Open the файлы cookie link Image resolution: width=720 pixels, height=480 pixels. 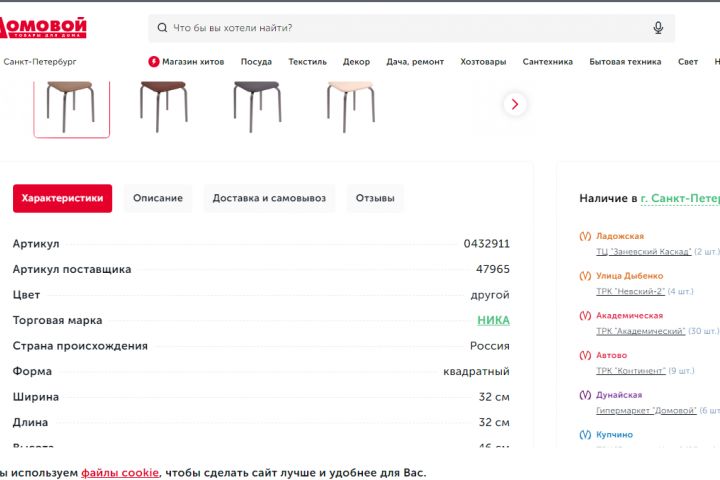pyautogui.click(x=120, y=472)
